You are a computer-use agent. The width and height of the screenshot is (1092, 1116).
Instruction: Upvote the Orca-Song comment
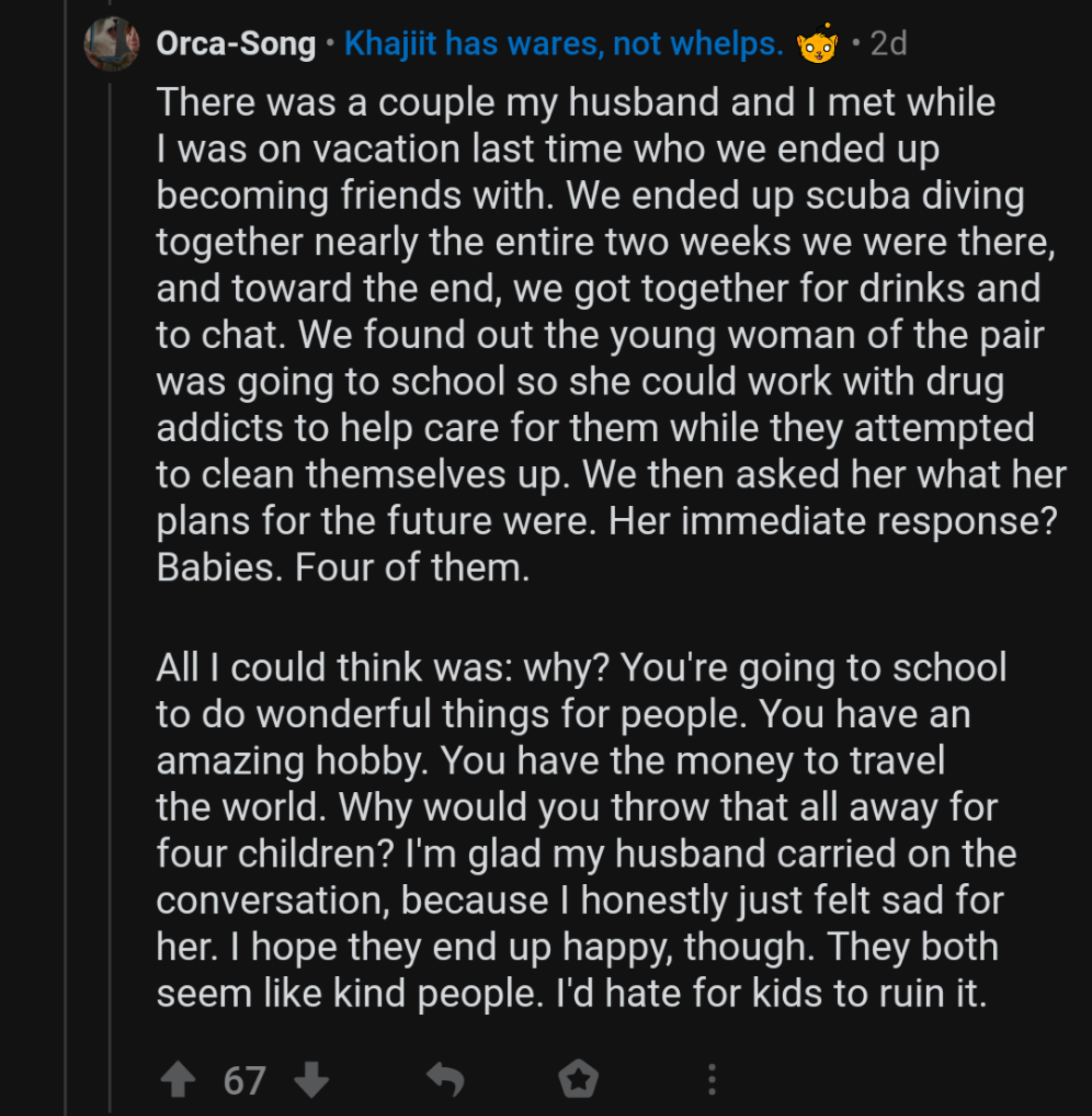coord(178,1080)
